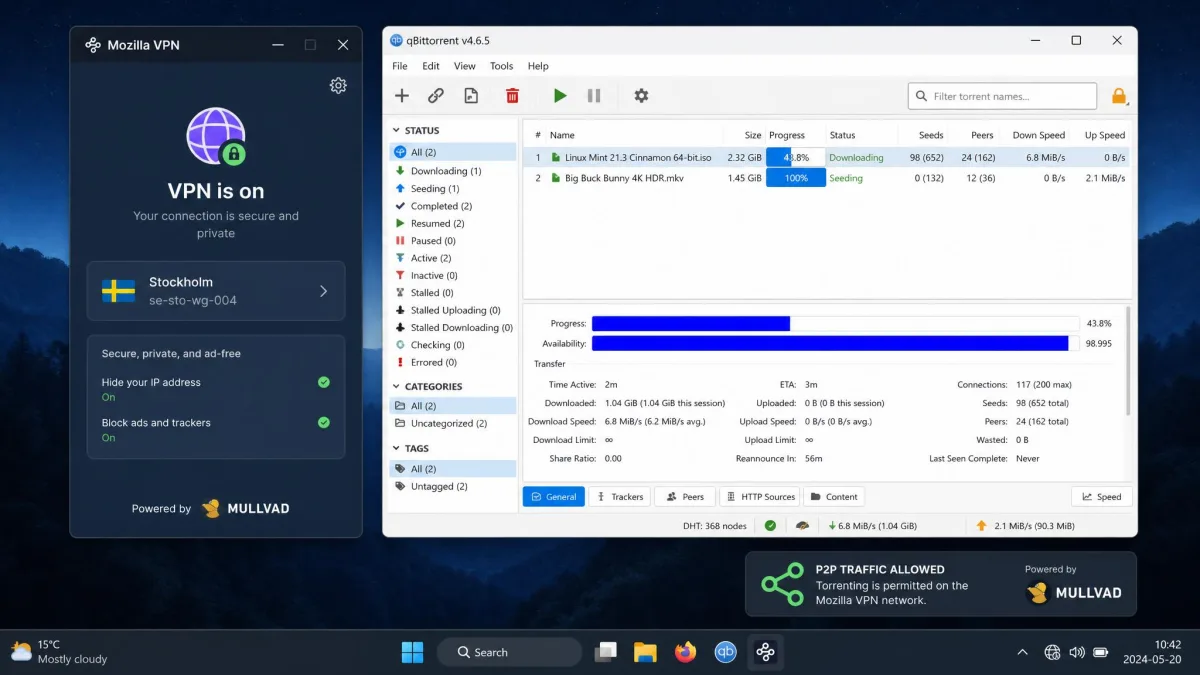Image resolution: width=1200 pixels, height=675 pixels.
Task: Click the Stockholm se-sto-wg-004 location card
Action: 216,291
